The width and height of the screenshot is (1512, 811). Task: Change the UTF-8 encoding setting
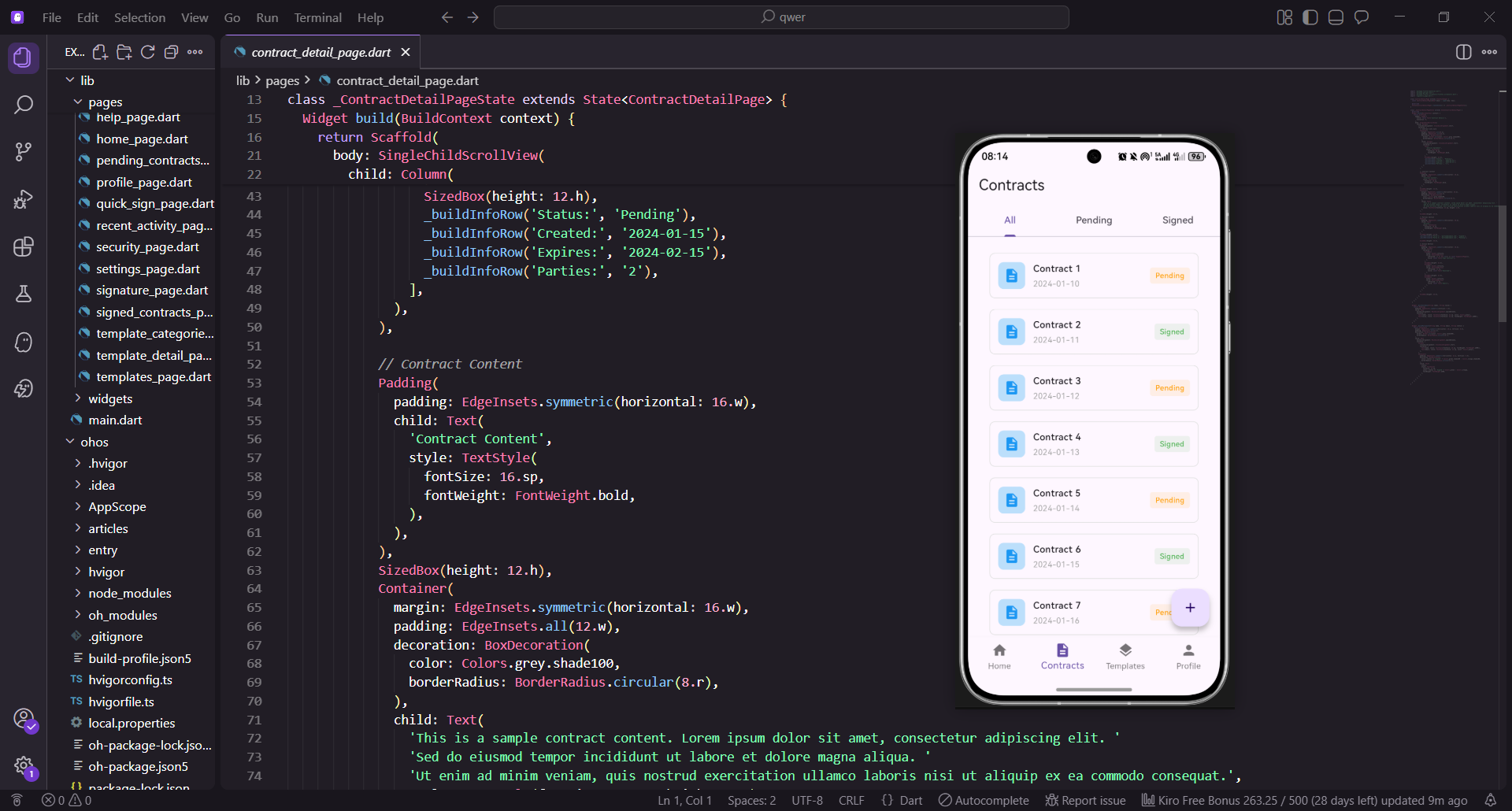[x=807, y=800]
